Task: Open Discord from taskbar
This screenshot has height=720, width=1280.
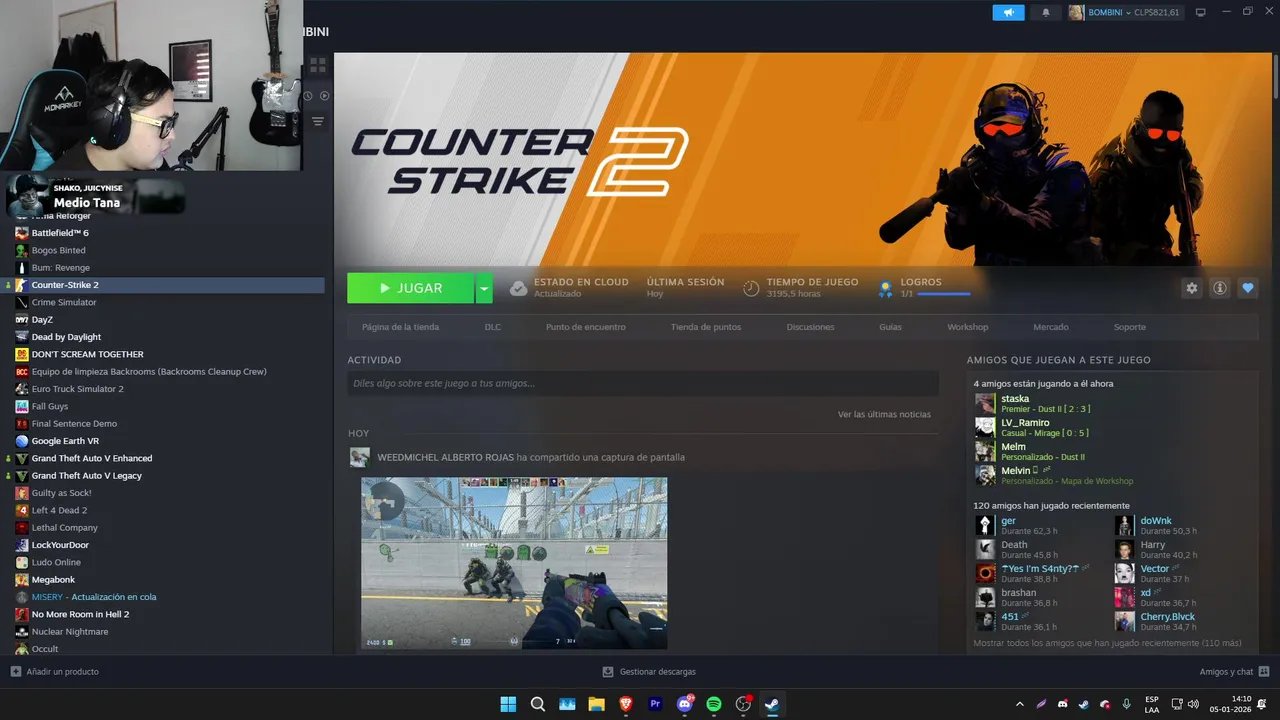Action: click(x=685, y=704)
